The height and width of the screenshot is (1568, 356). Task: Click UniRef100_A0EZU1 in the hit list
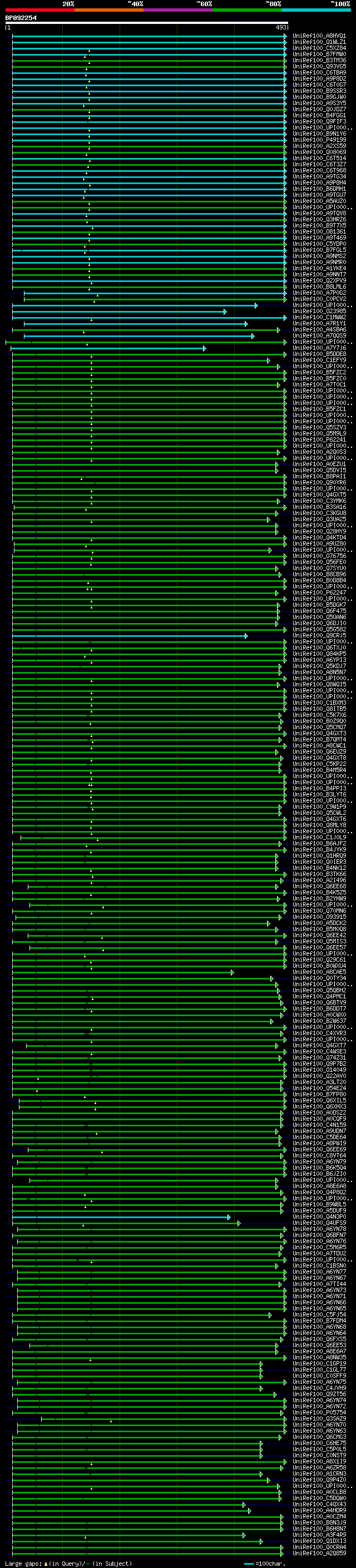click(x=319, y=464)
